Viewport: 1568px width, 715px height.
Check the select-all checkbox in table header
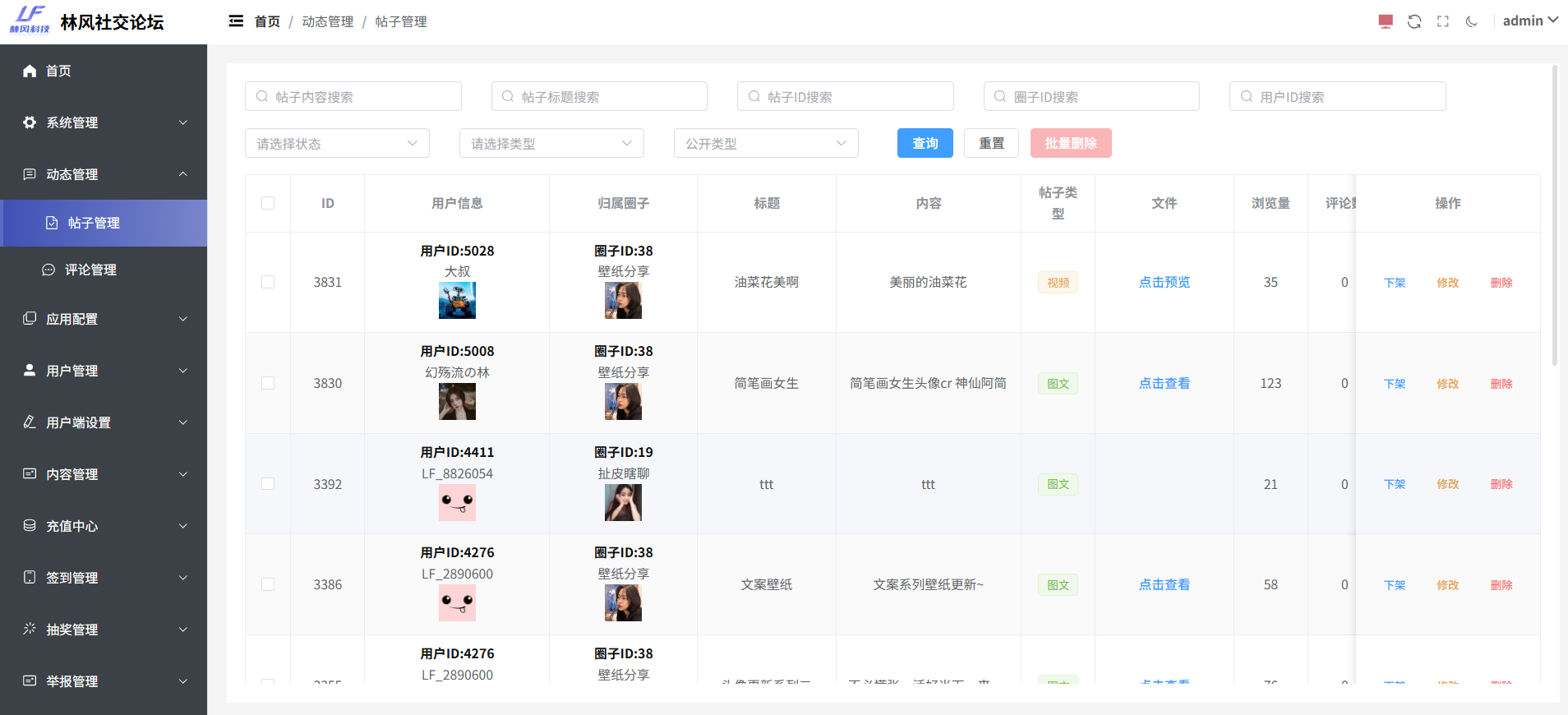[268, 203]
